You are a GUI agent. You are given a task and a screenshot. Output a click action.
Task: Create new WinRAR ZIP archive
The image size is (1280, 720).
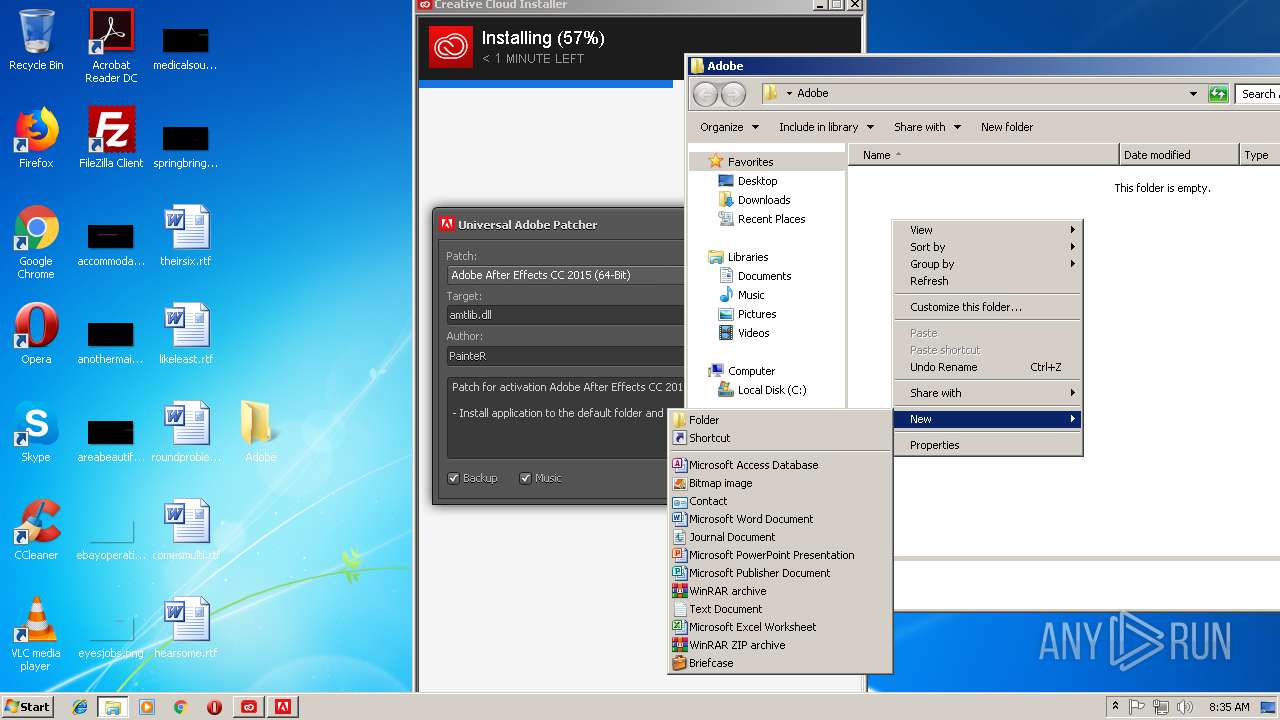pos(780,645)
